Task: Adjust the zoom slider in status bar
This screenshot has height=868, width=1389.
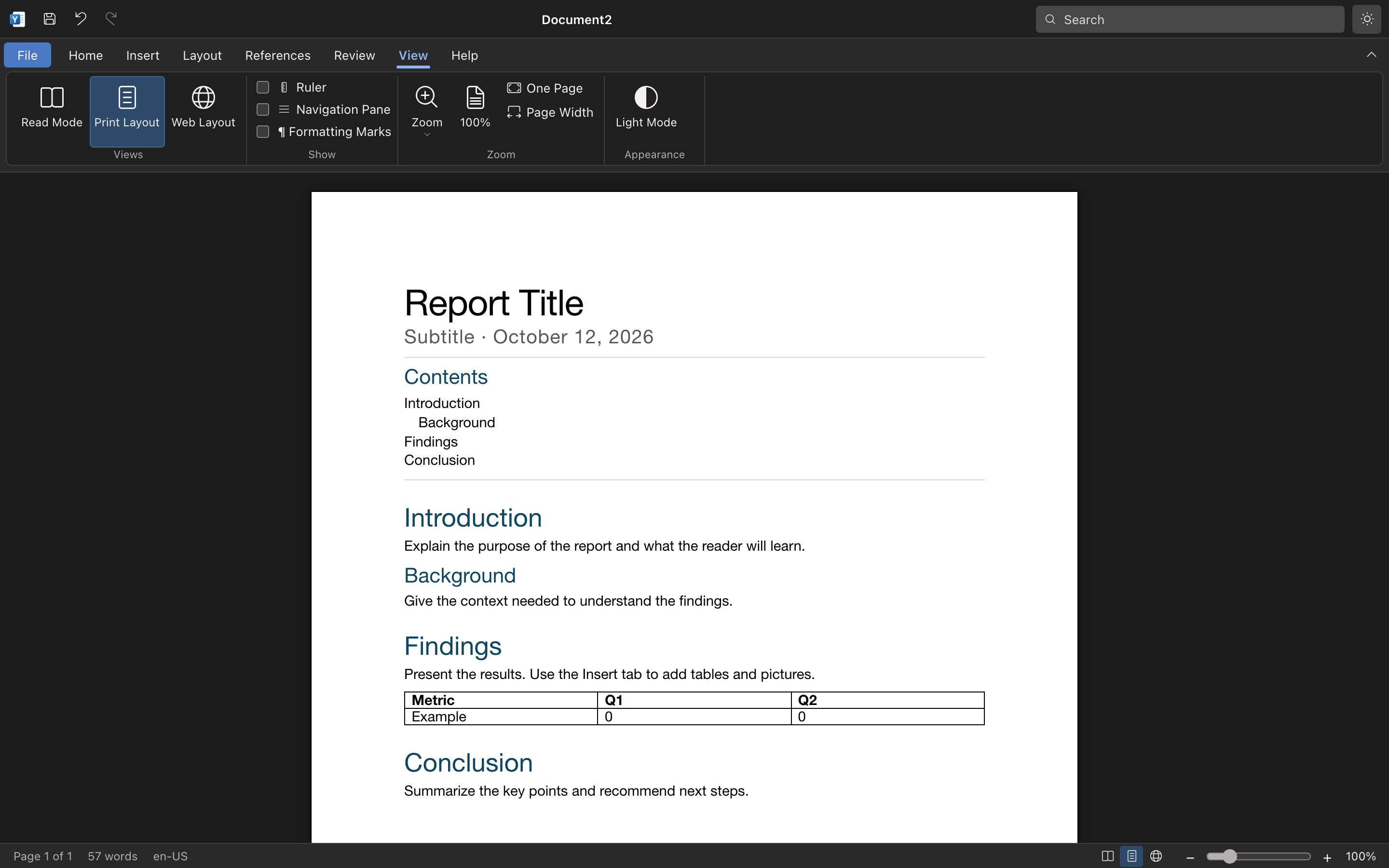Action: coord(1258,856)
